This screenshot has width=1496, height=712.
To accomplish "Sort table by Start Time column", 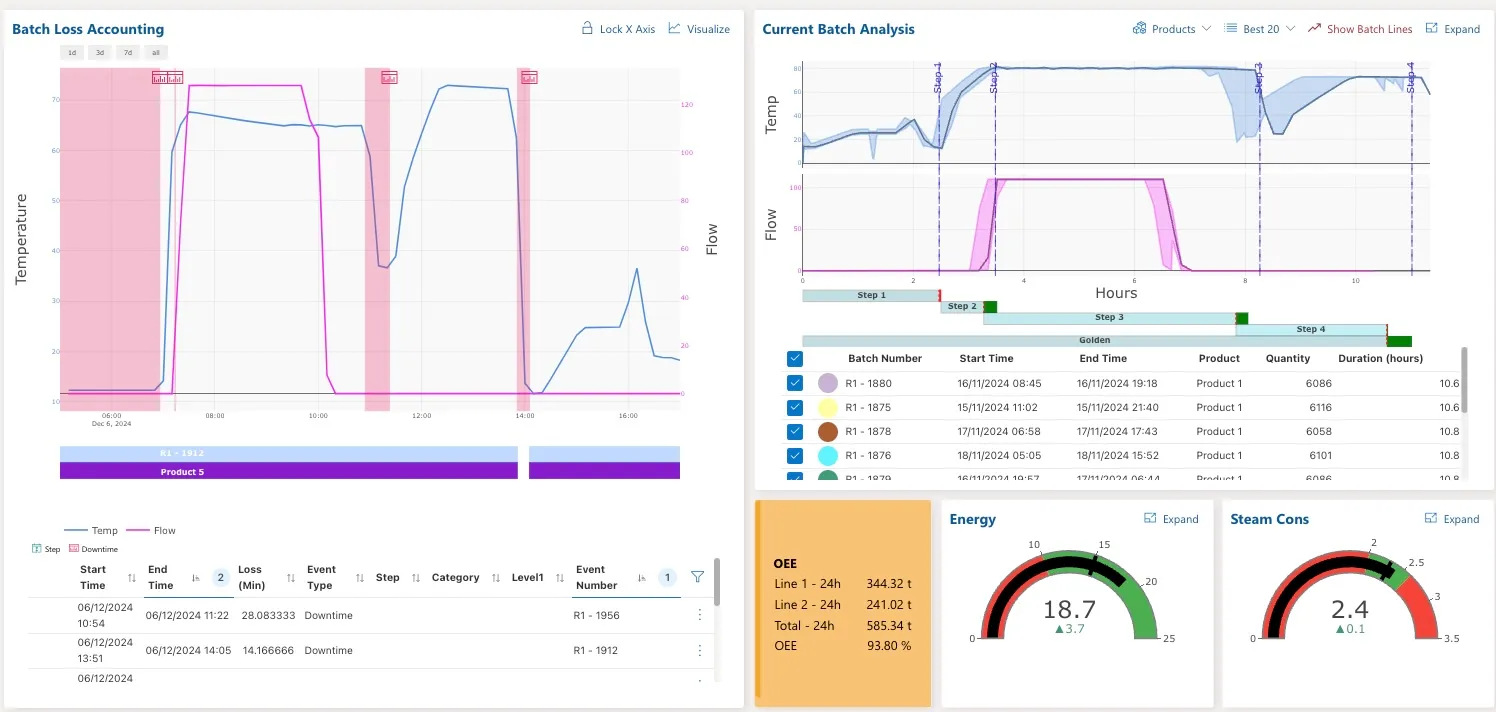I will coord(132,578).
